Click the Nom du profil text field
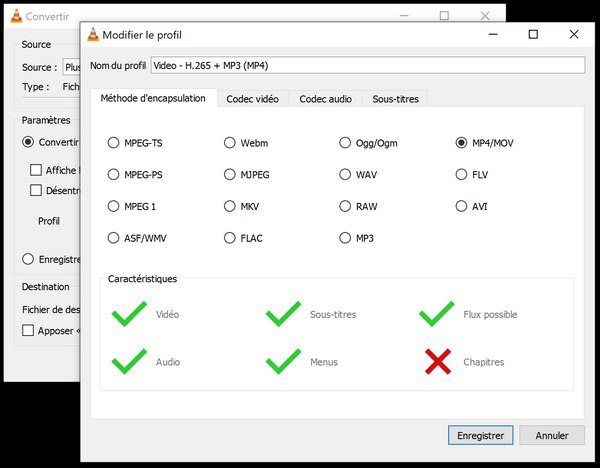Screen dimensions: 600x468 [x=366, y=66]
